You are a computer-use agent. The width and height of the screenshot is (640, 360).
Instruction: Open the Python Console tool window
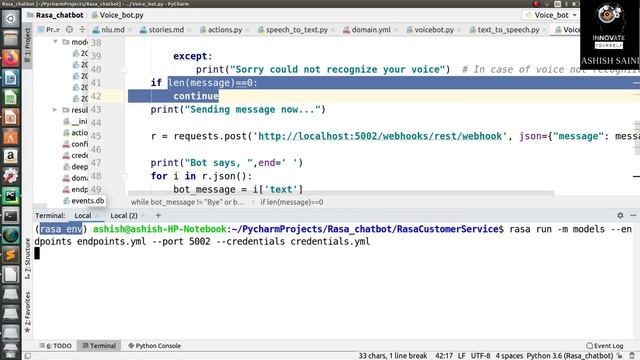(154, 346)
